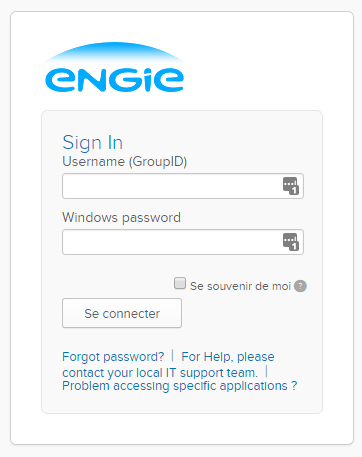Follow contact your local IT support team text
The height and width of the screenshot is (457, 362).
(x=160, y=372)
